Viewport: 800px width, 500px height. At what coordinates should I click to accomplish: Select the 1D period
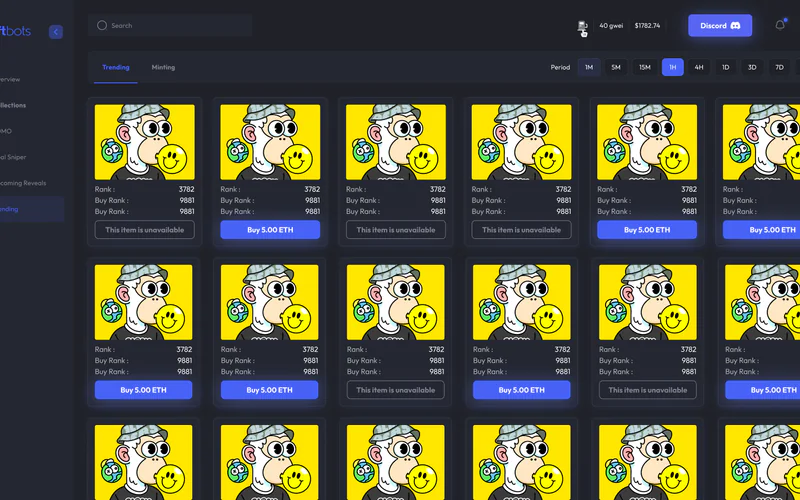[726, 67]
